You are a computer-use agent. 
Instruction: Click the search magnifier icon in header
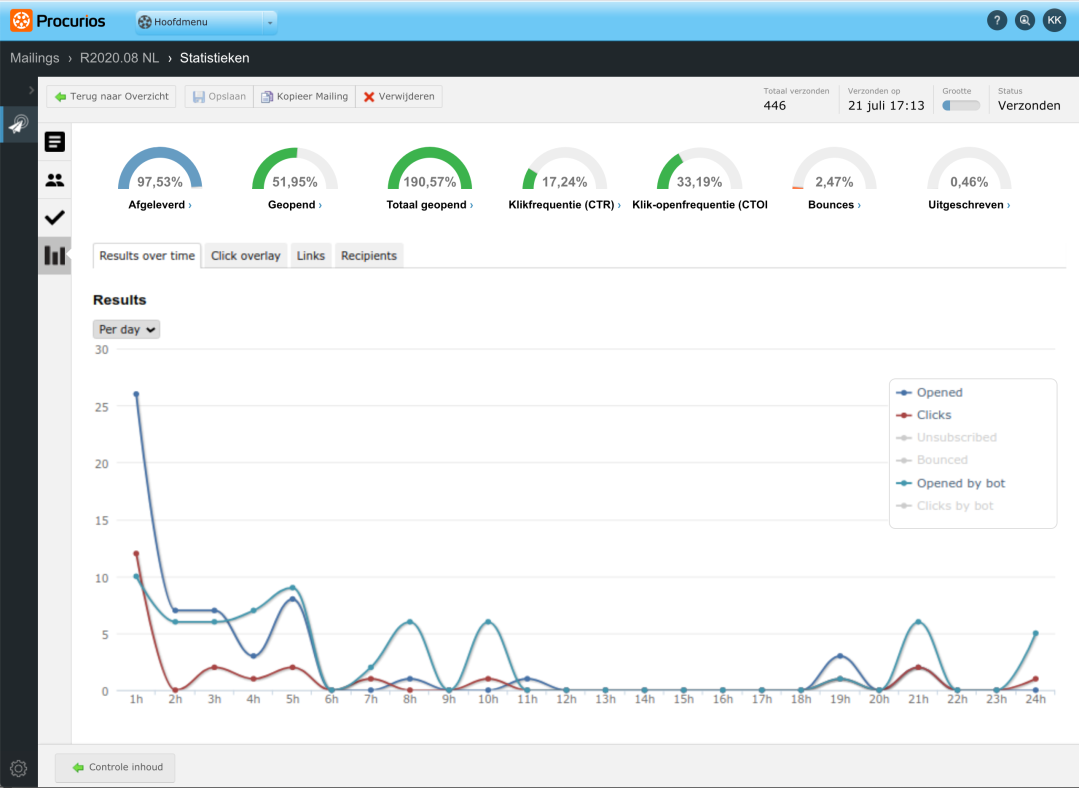tap(1025, 21)
